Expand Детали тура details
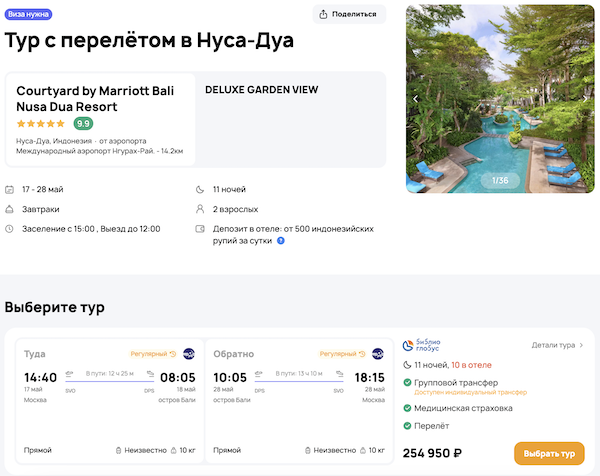The width and height of the screenshot is (600, 476). pyautogui.click(x=557, y=345)
